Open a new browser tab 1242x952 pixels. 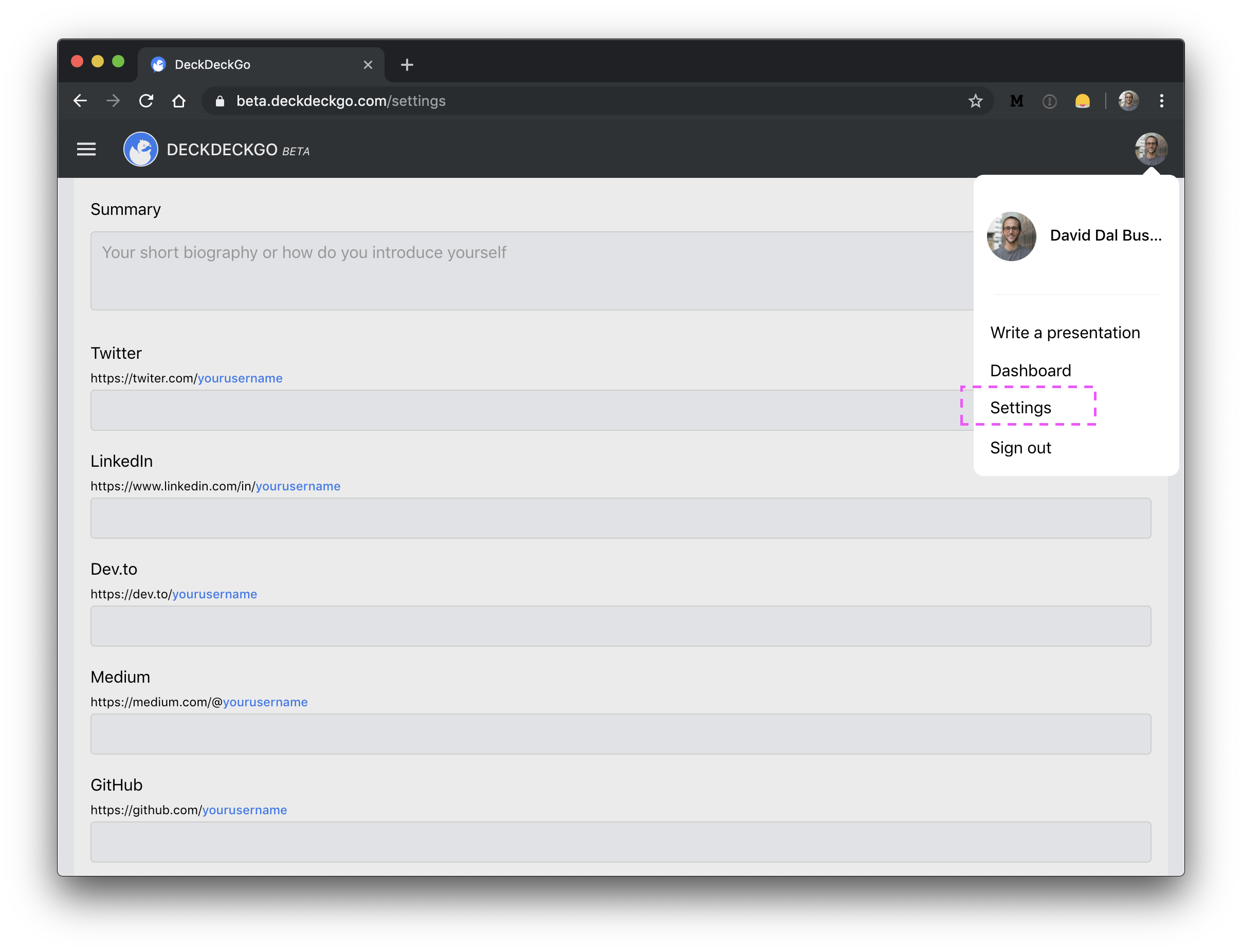[407, 65]
